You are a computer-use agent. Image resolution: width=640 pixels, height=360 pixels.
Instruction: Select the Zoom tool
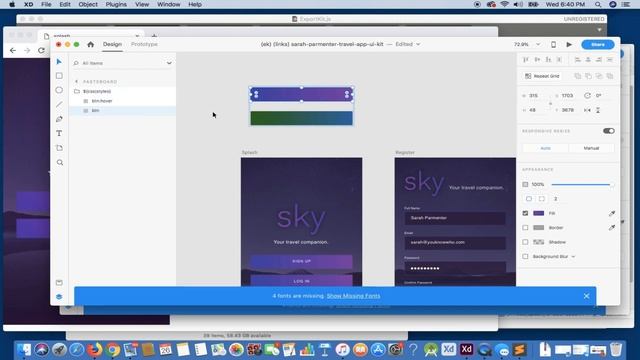coord(60,162)
